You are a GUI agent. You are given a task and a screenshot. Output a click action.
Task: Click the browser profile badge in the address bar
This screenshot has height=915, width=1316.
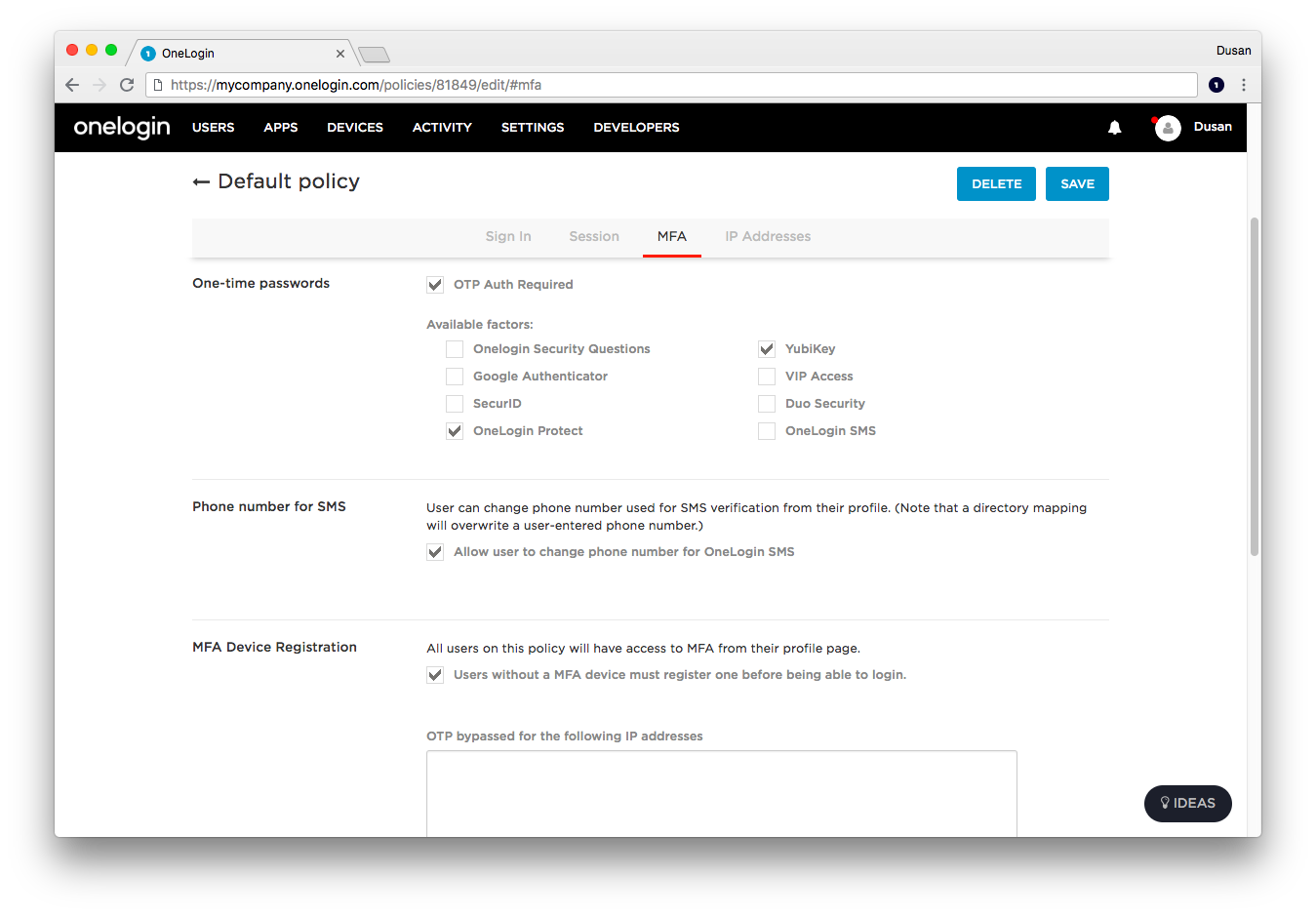click(1216, 85)
